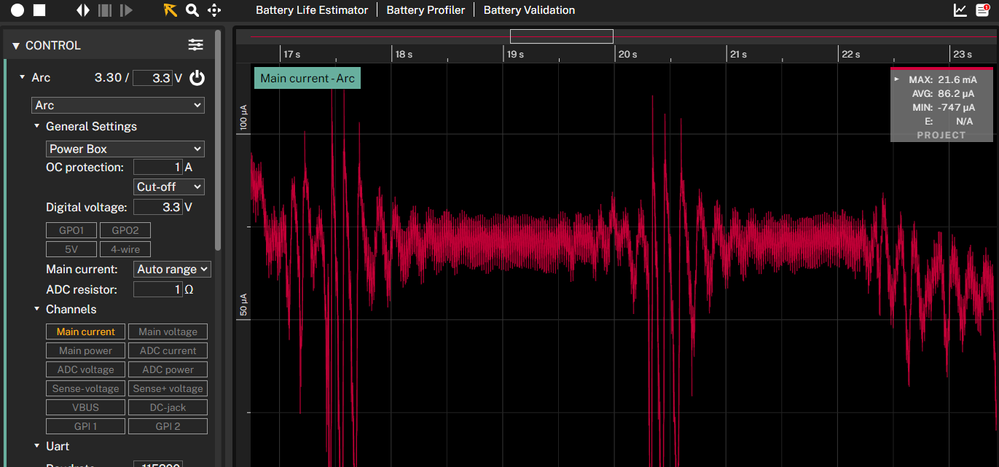Edit the Digital voltage field
Image resolution: width=999 pixels, height=467 pixels.
(x=158, y=207)
